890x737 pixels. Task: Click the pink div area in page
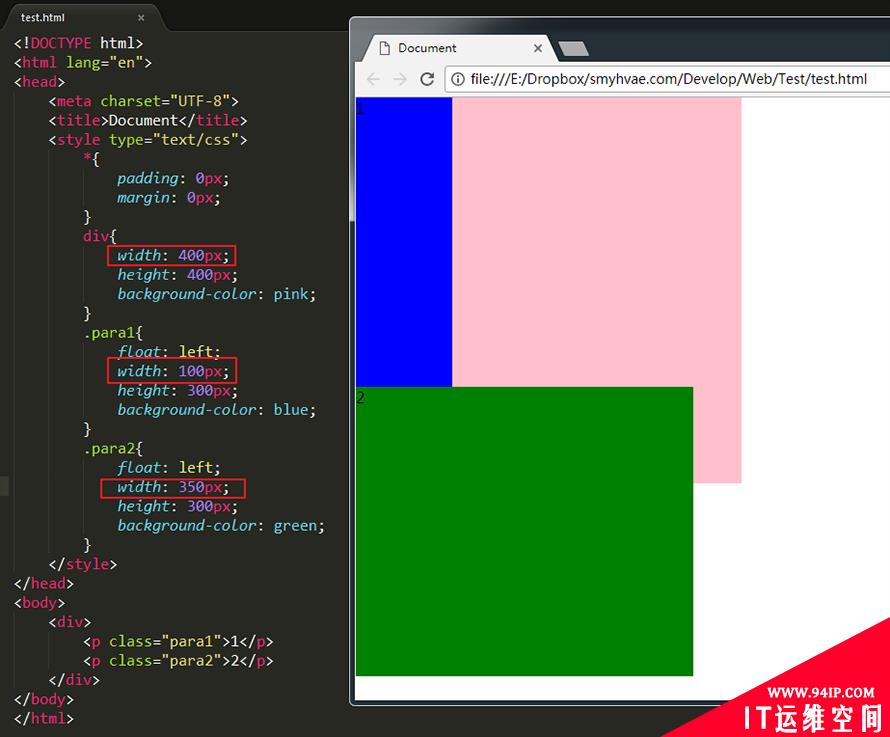click(596, 242)
